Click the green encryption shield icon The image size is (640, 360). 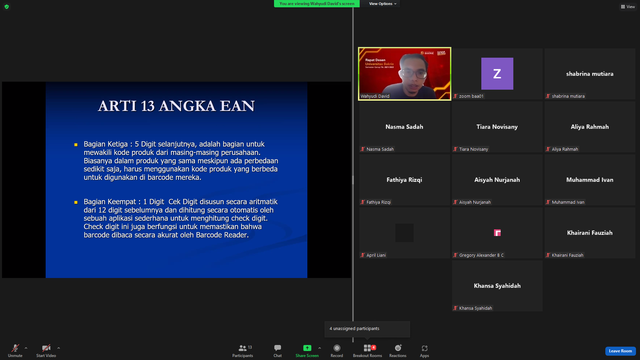[x=7, y=7]
